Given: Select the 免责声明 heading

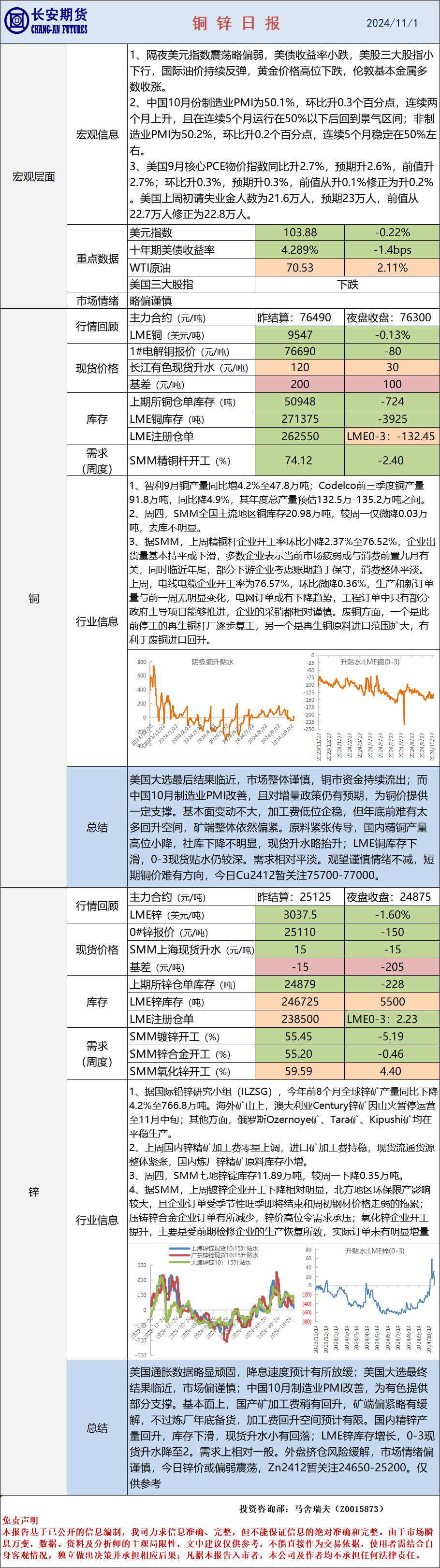Looking at the screenshot, I should 20,1520.
